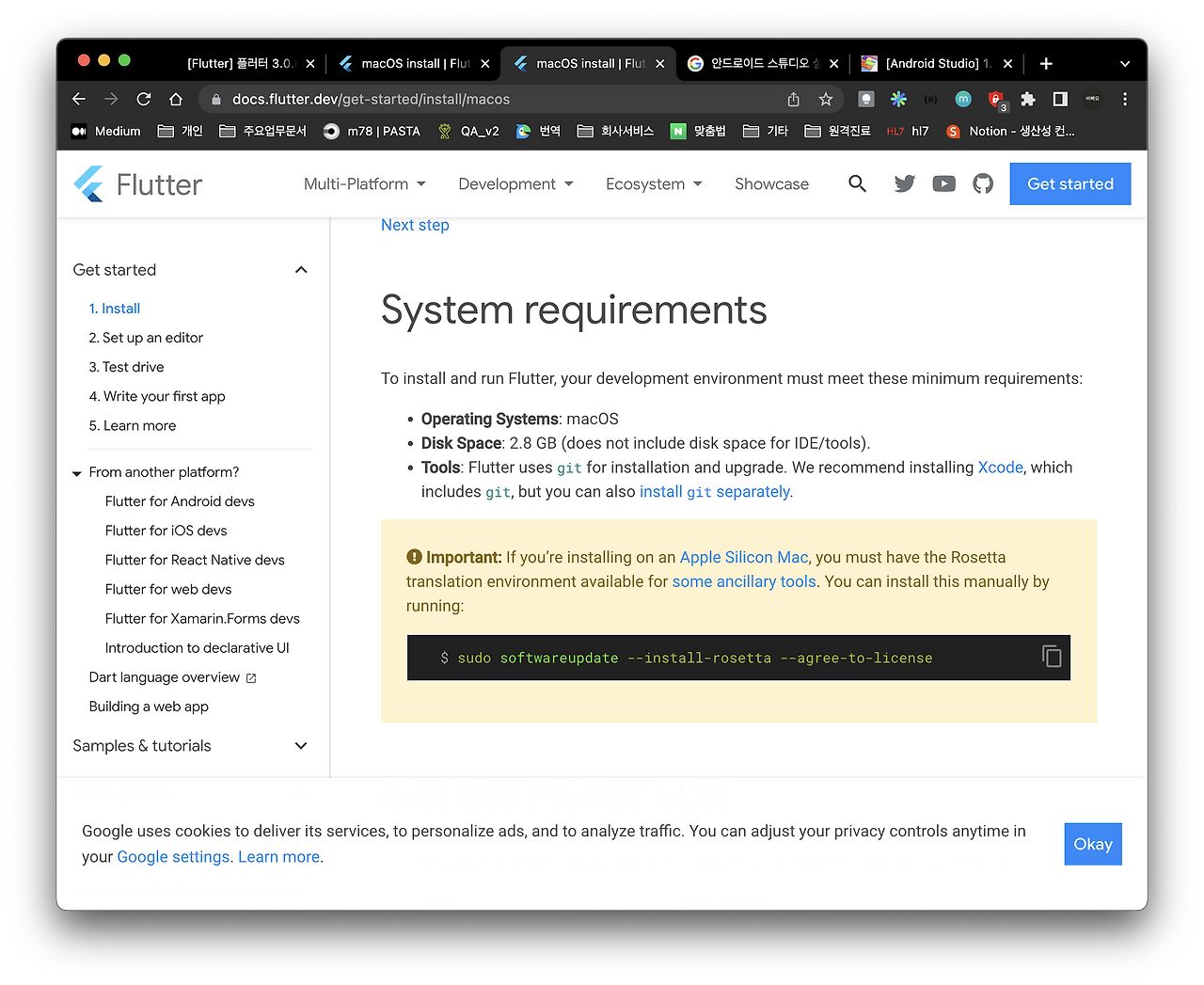Image resolution: width=1204 pixels, height=985 pixels.
Task: Open the cookie notice Learn more link
Action: 278,857
